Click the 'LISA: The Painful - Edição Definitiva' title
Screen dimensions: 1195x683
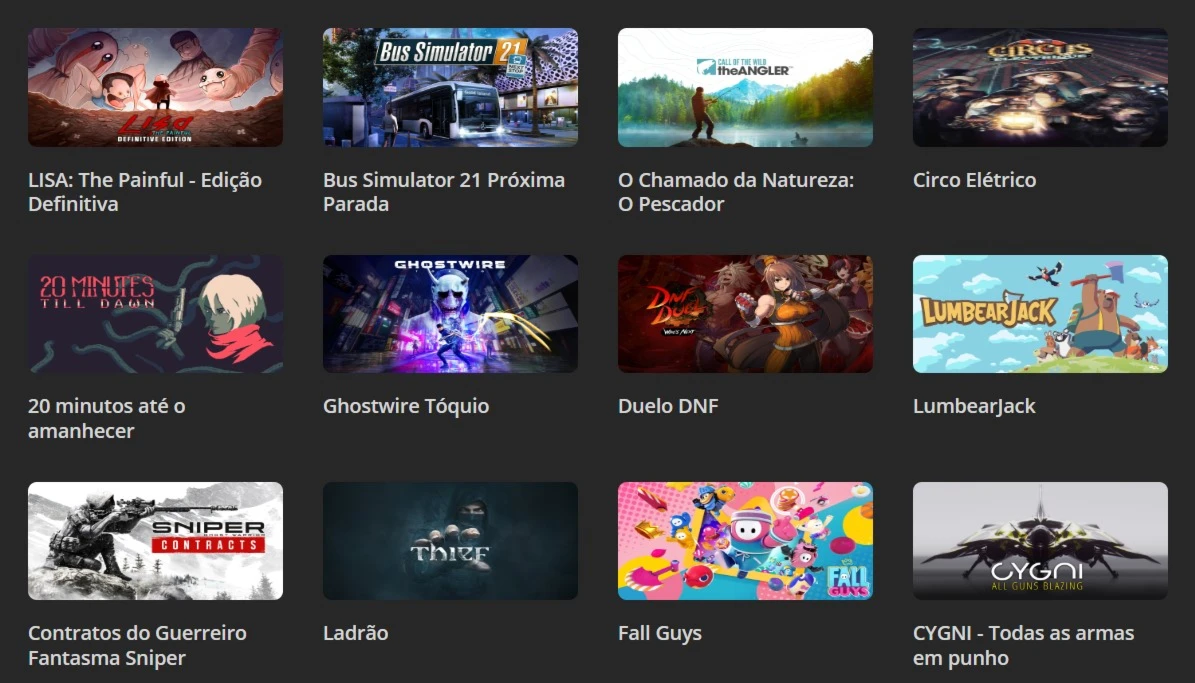click(145, 192)
